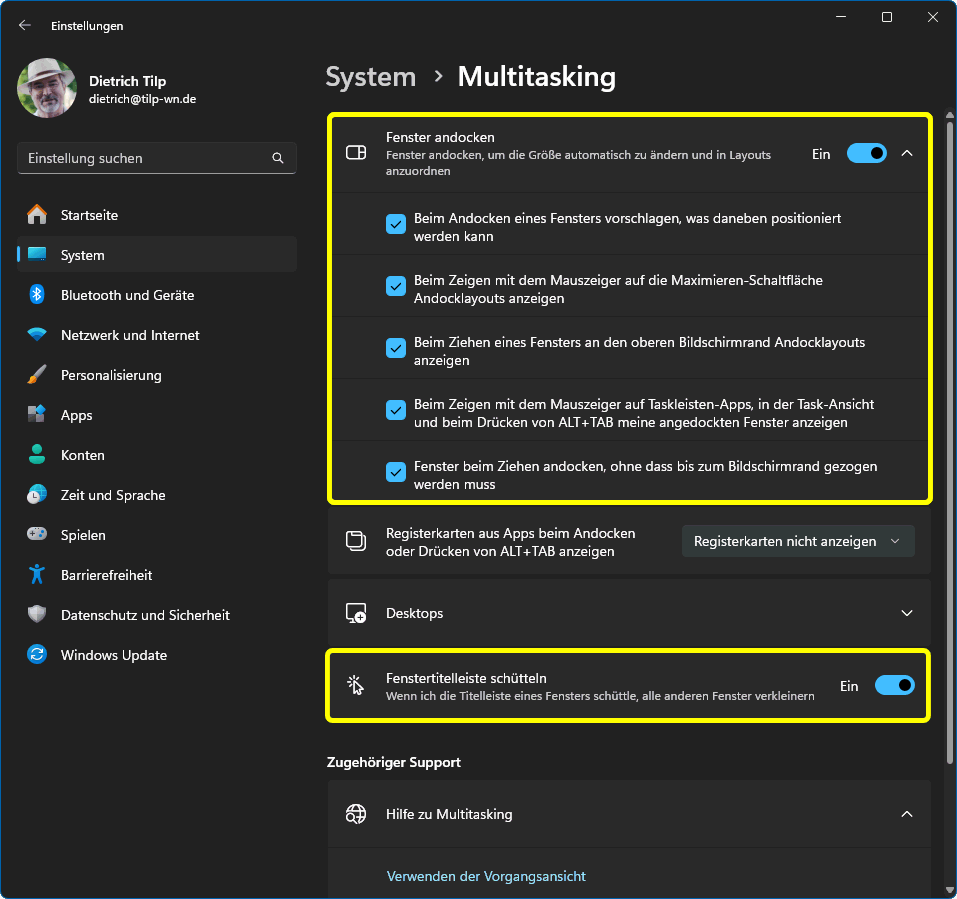The image size is (957, 899).
Task: Click the Datenschutz und Sicherheit shield icon
Action: pos(37,615)
